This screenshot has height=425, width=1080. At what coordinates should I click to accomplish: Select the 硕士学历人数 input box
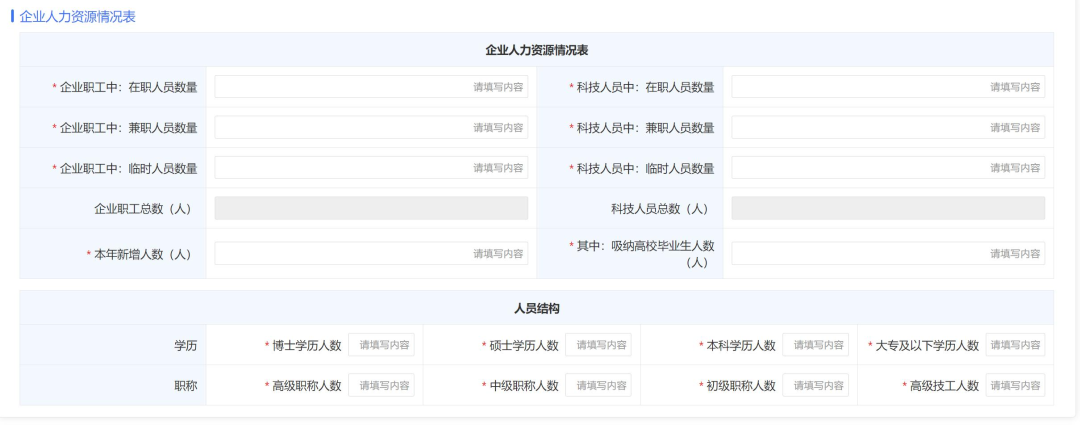[x=599, y=345]
